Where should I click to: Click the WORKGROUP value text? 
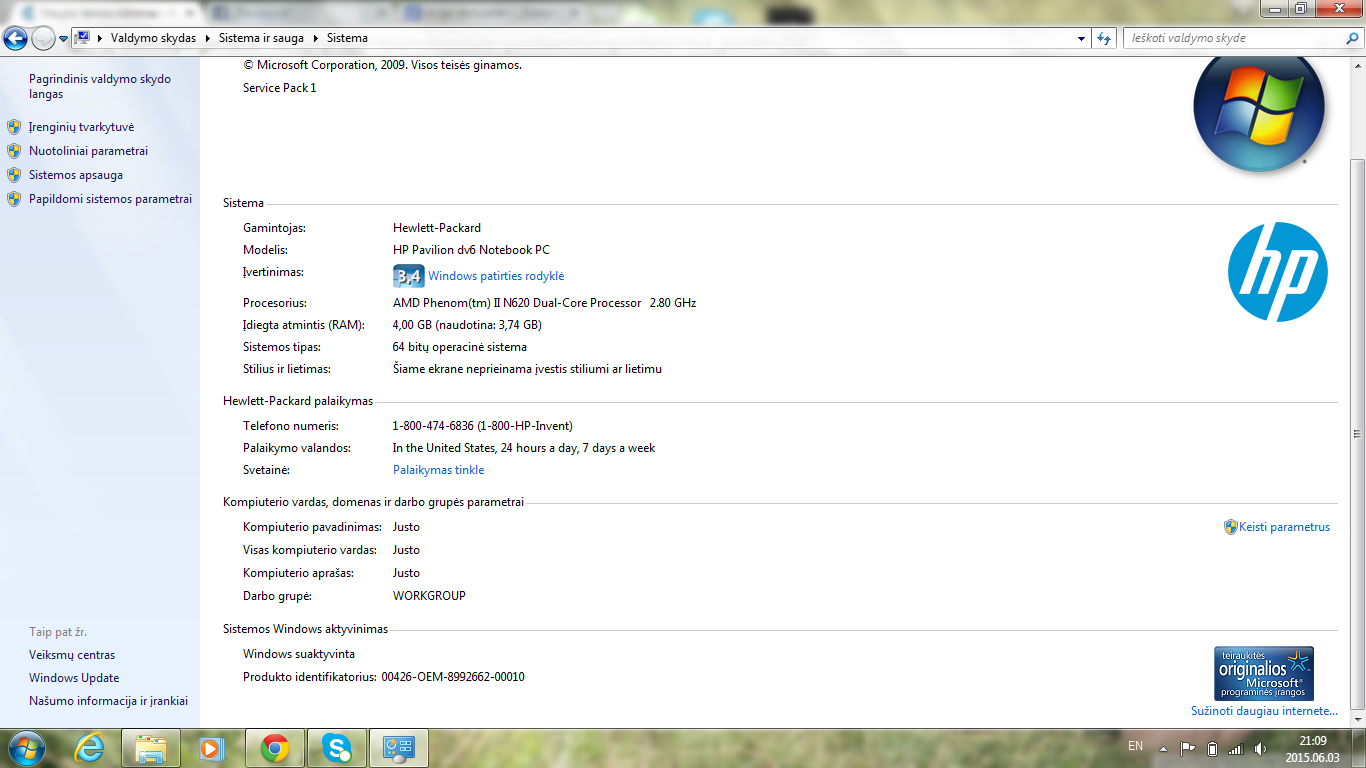click(x=429, y=596)
